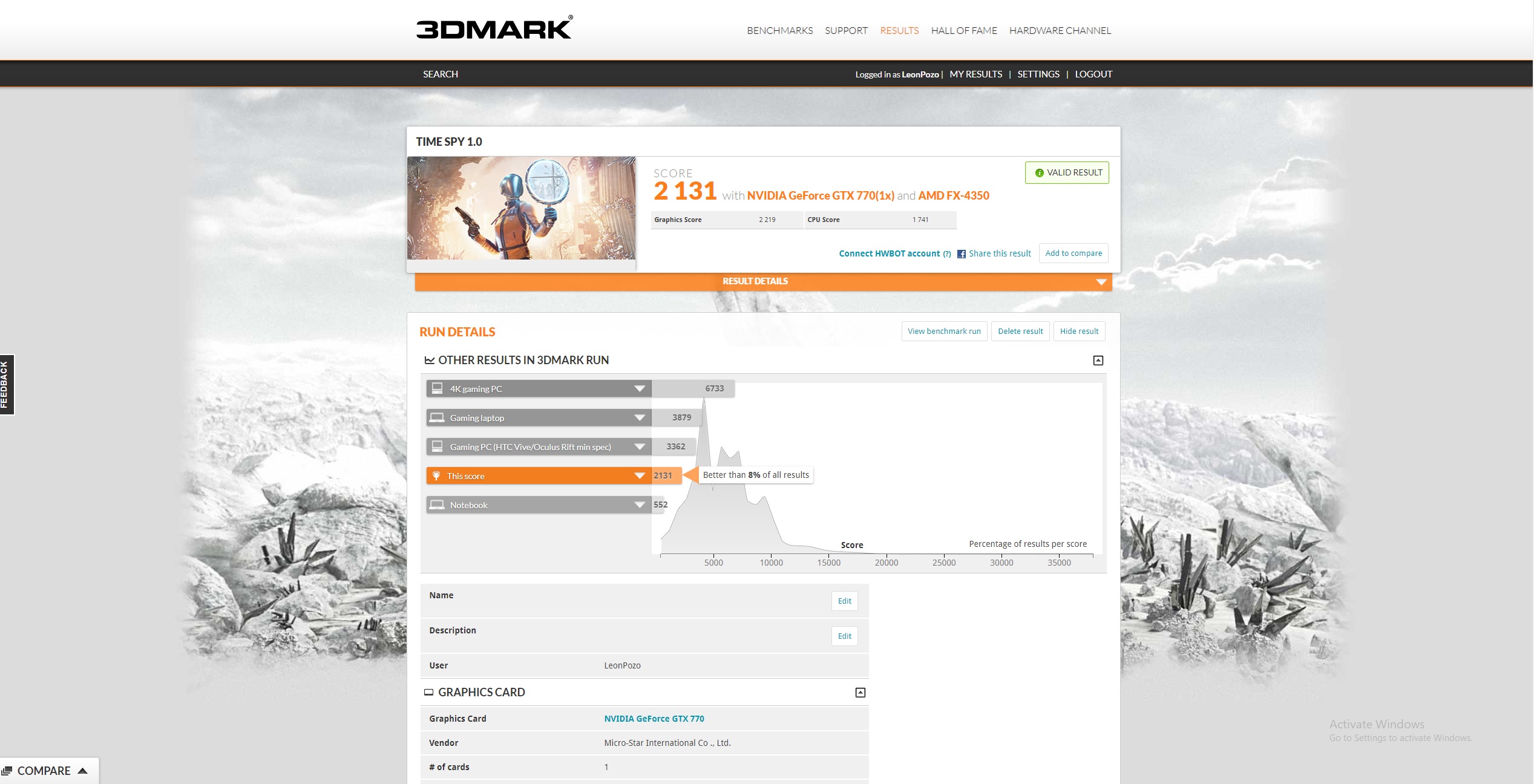Click the chart icon beside Other Results heading
1534x784 pixels.
(429, 361)
